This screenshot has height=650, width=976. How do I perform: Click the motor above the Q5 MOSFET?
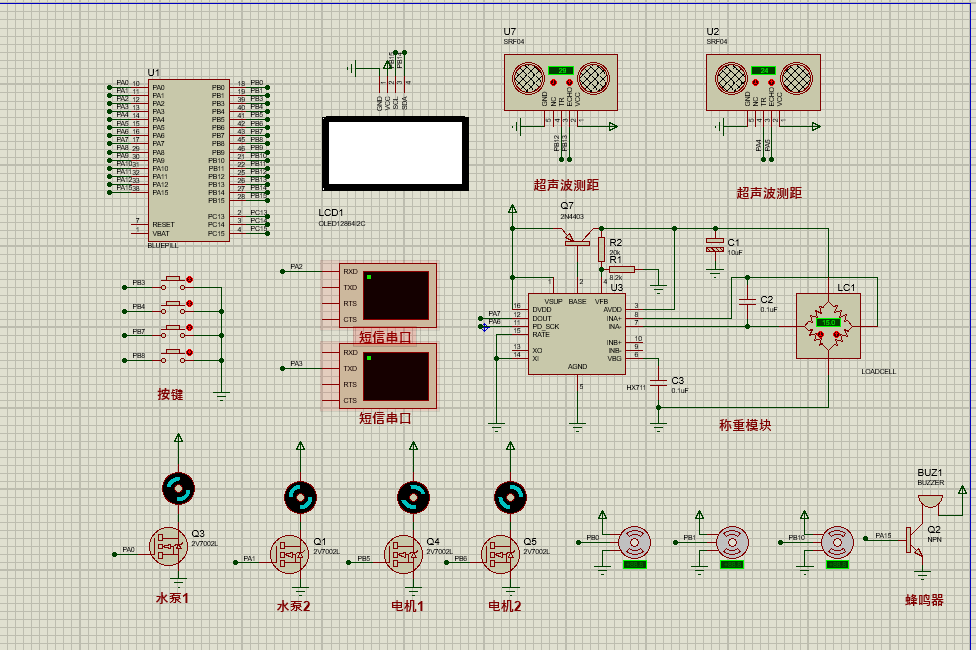click(510, 497)
